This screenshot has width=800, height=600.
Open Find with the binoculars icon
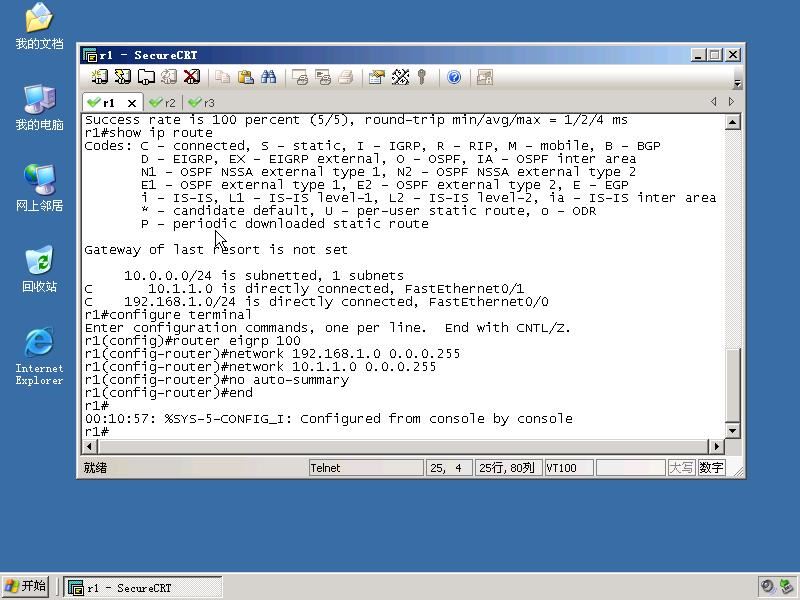268,77
